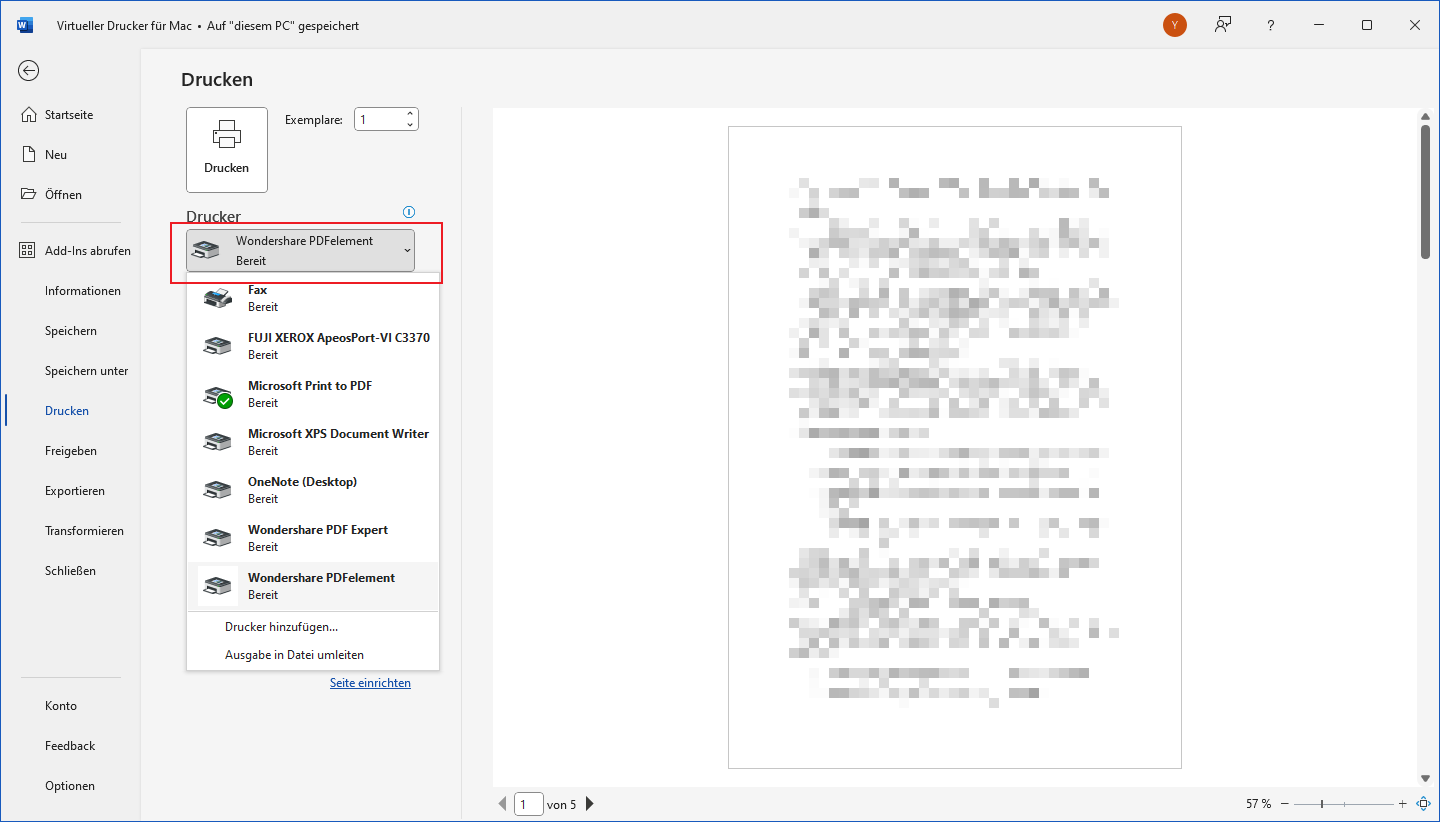Image resolution: width=1440 pixels, height=822 pixels.
Task: Click the Startseite home icon
Action: pos(28,115)
